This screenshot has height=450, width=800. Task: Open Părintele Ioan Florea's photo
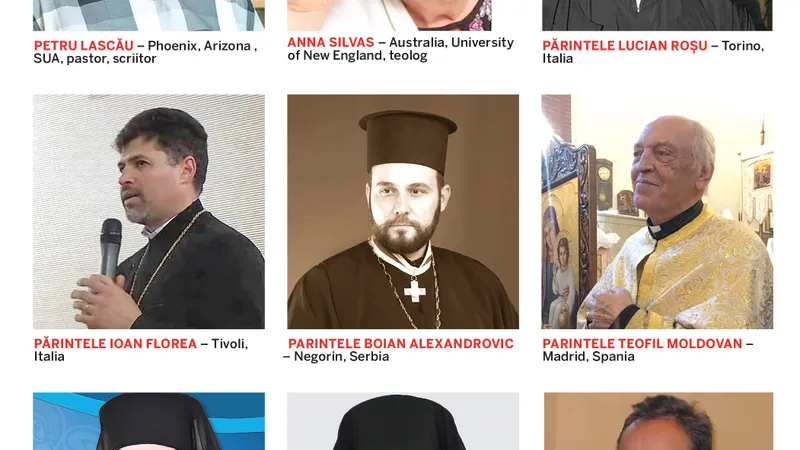(x=149, y=211)
